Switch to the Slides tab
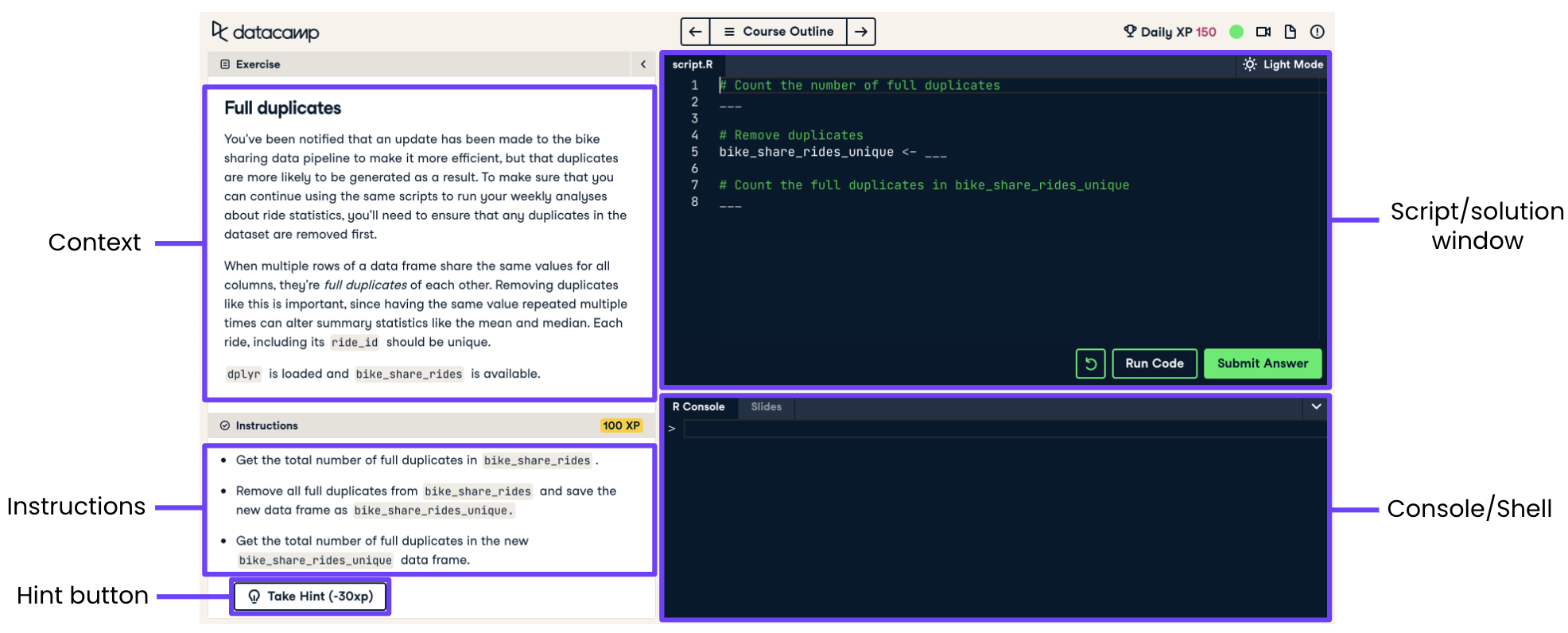Image resolution: width=1568 pixels, height=633 pixels. pos(767,407)
